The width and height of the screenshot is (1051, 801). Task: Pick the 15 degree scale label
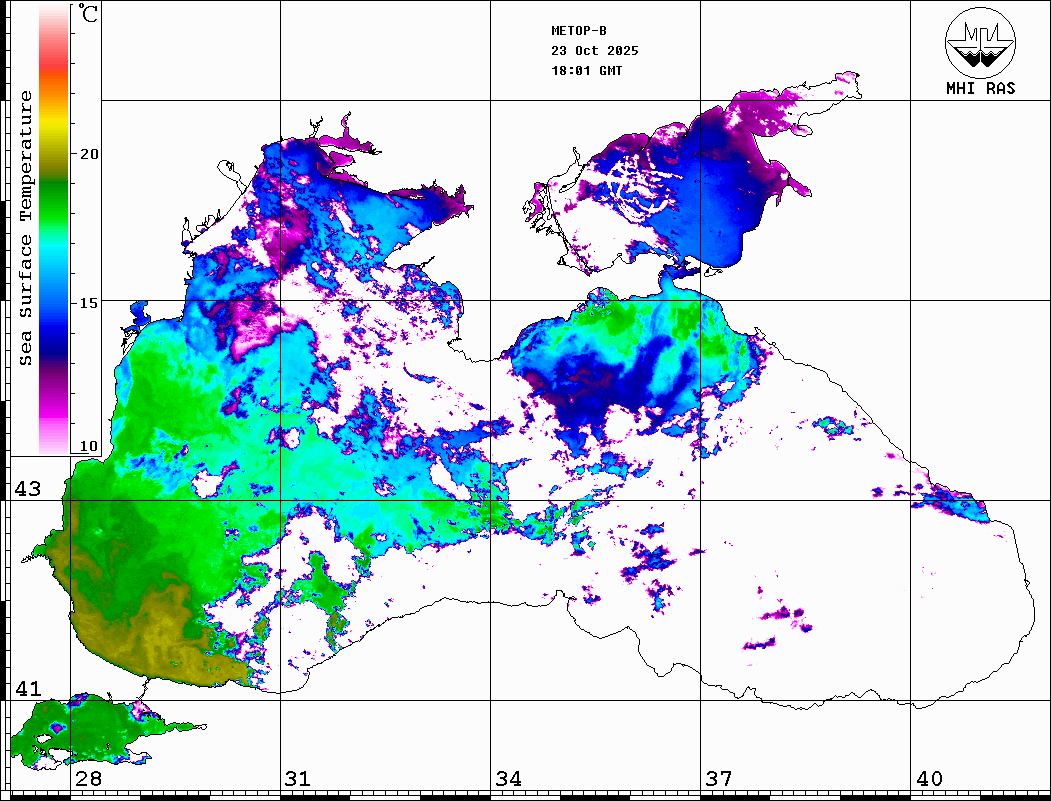pyautogui.click(x=90, y=302)
